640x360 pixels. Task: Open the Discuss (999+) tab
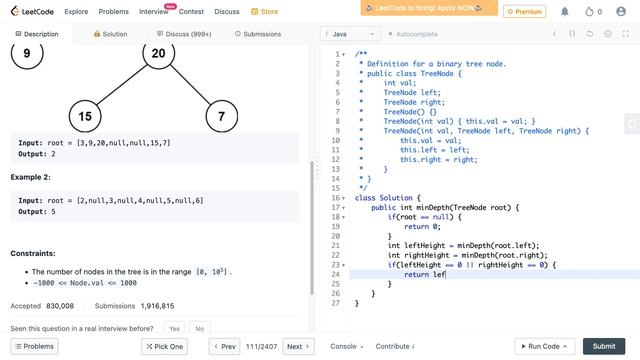tap(184, 34)
